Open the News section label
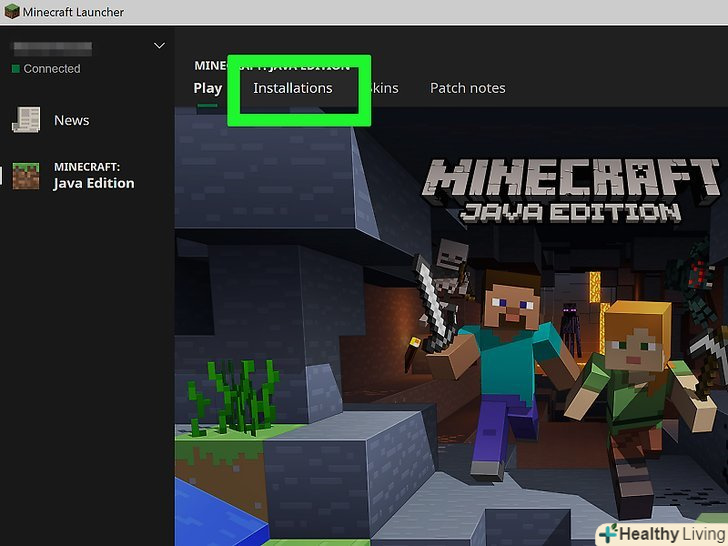This screenshot has height=546, width=728. click(72, 120)
